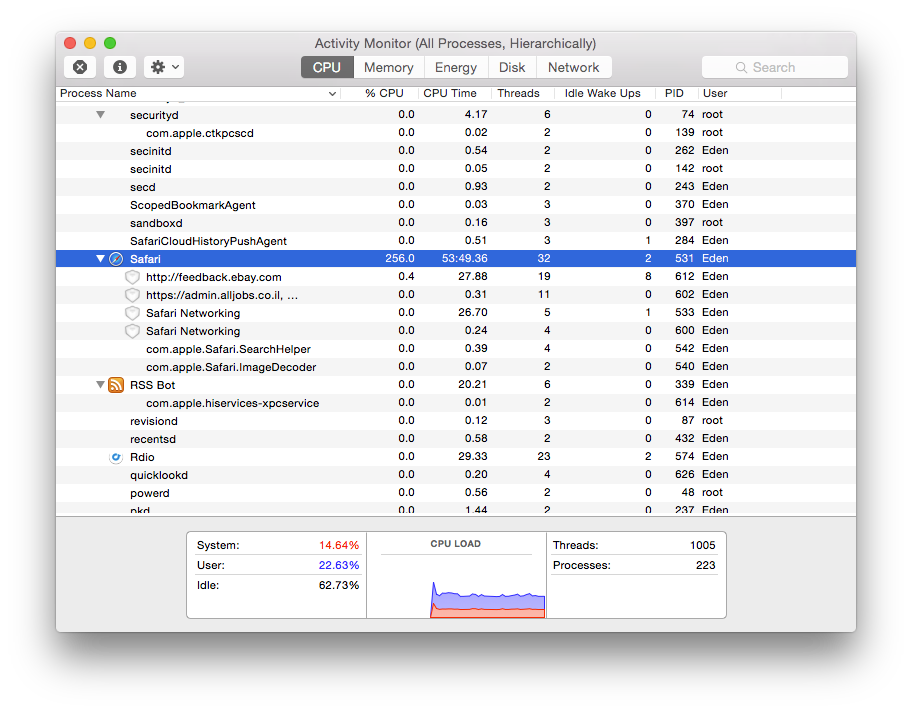Screen dimensions: 912x712
Task: Click the search magnifier icon
Action: coord(741,67)
